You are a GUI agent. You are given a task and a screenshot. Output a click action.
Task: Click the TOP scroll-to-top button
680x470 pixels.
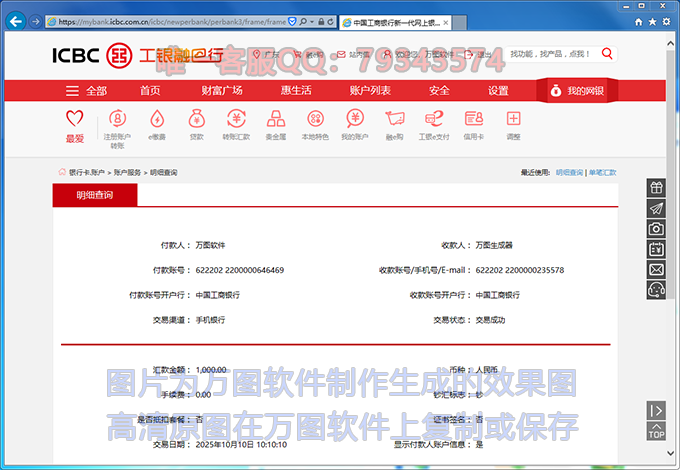(x=656, y=432)
